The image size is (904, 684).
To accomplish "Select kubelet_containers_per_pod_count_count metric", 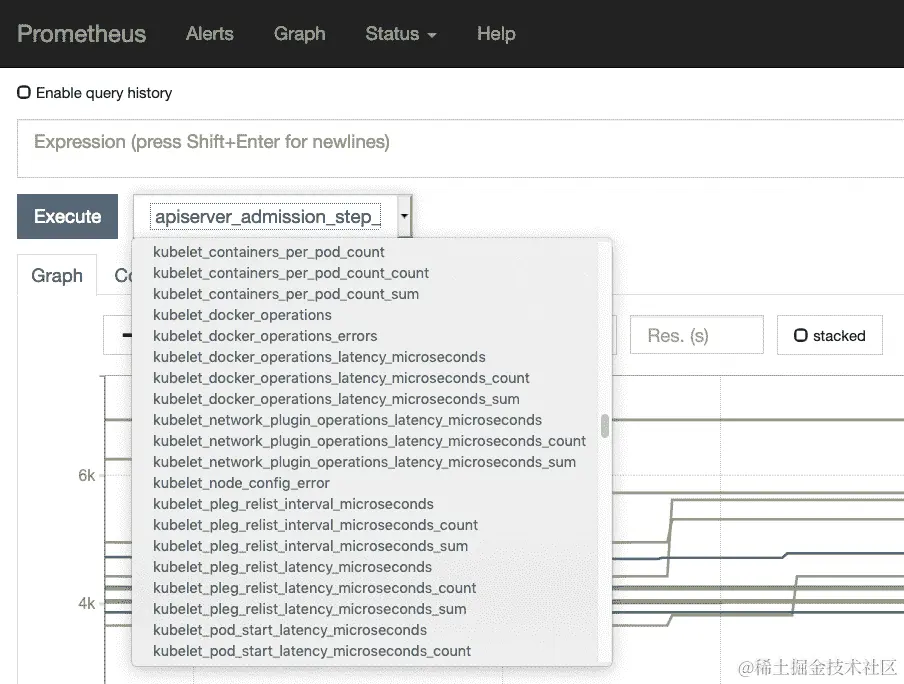I will coord(291,273).
